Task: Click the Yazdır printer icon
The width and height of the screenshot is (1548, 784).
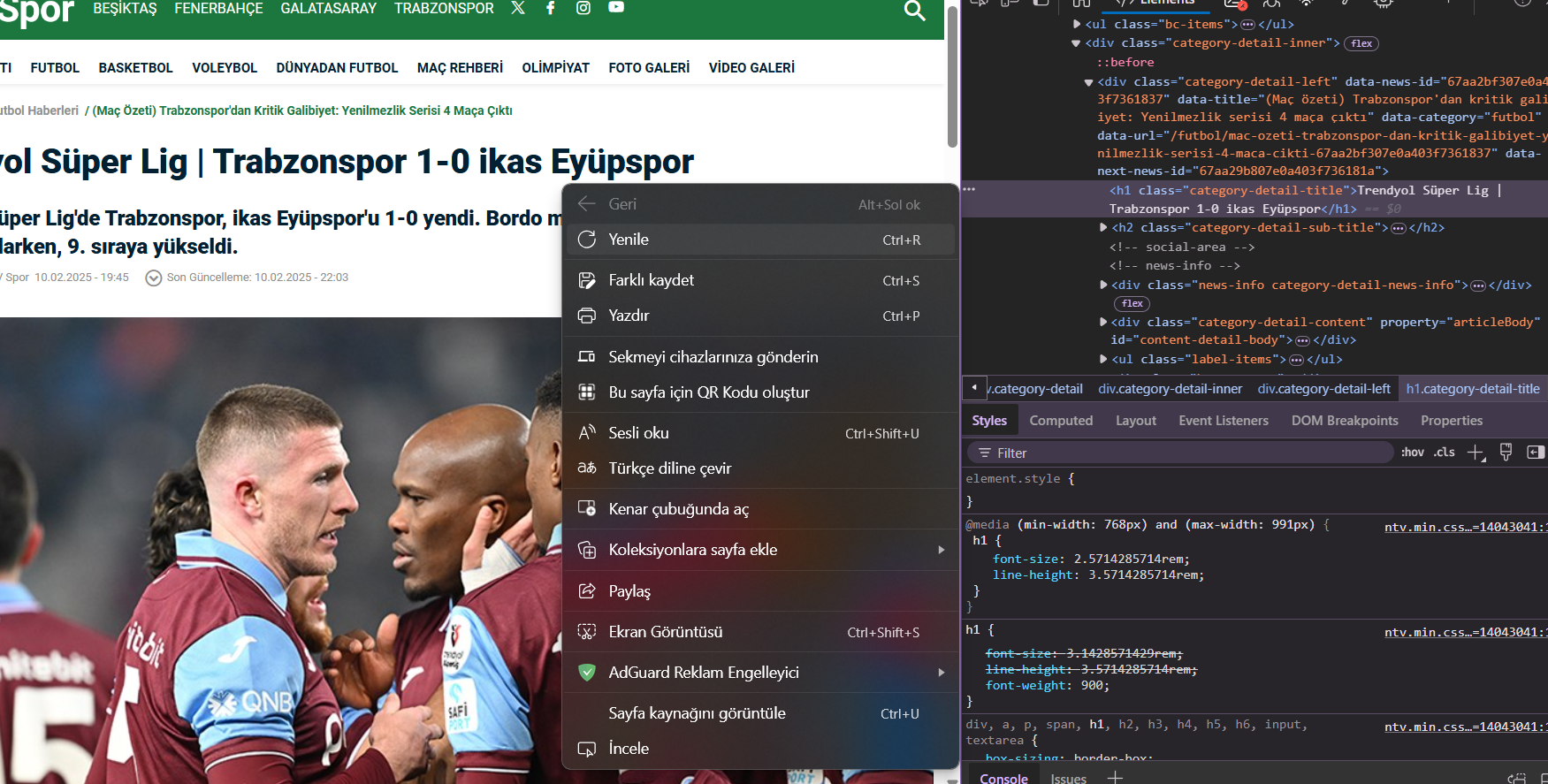Action: (x=587, y=316)
